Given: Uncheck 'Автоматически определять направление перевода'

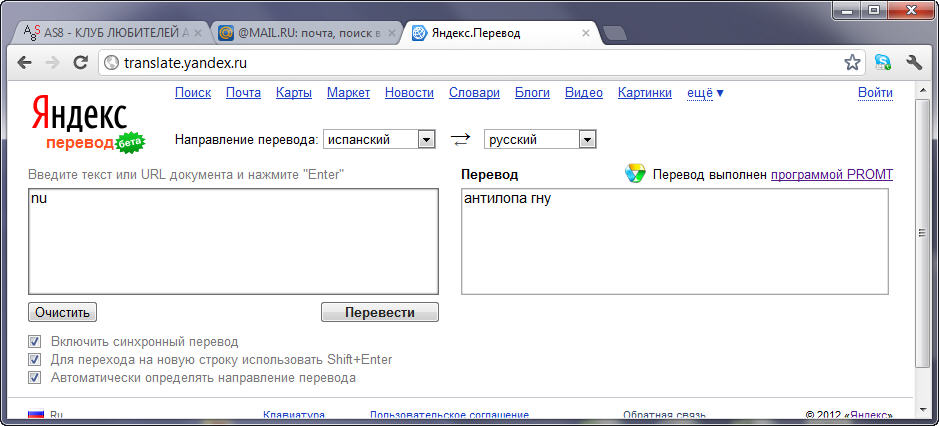Looking at the screenshot, I should pyautogui.click(x=35, y=377).
